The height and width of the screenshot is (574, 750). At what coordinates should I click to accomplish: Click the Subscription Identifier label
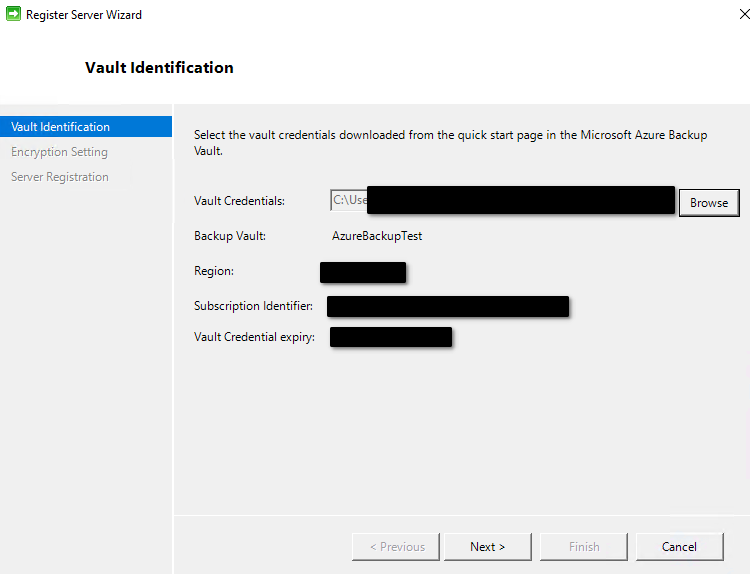point(253,306)
